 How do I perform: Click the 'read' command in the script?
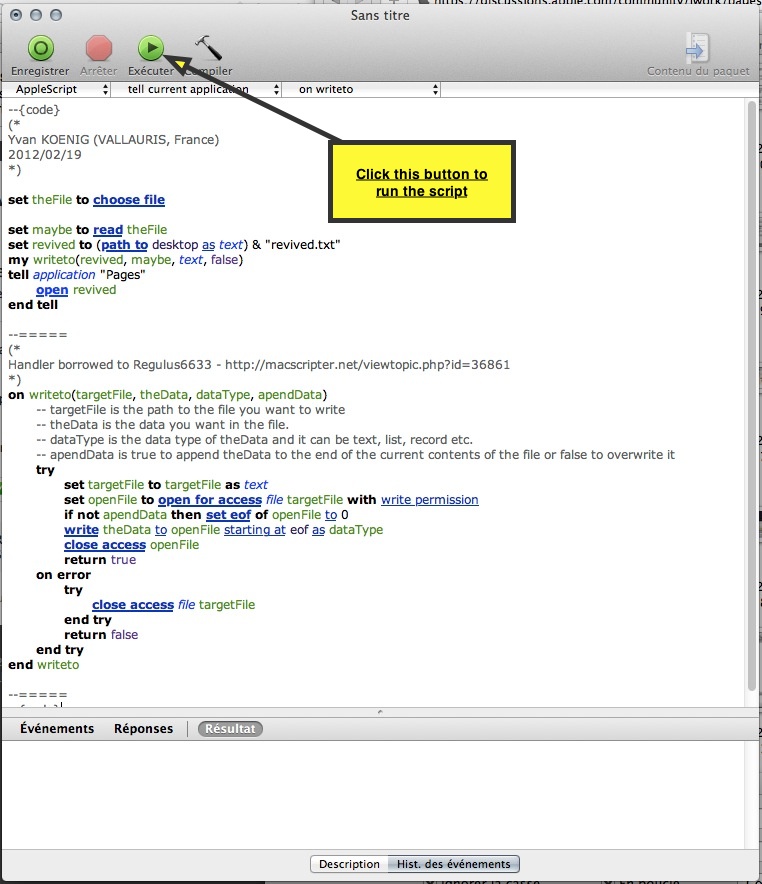pyautogui.click(x=108, y=229)
